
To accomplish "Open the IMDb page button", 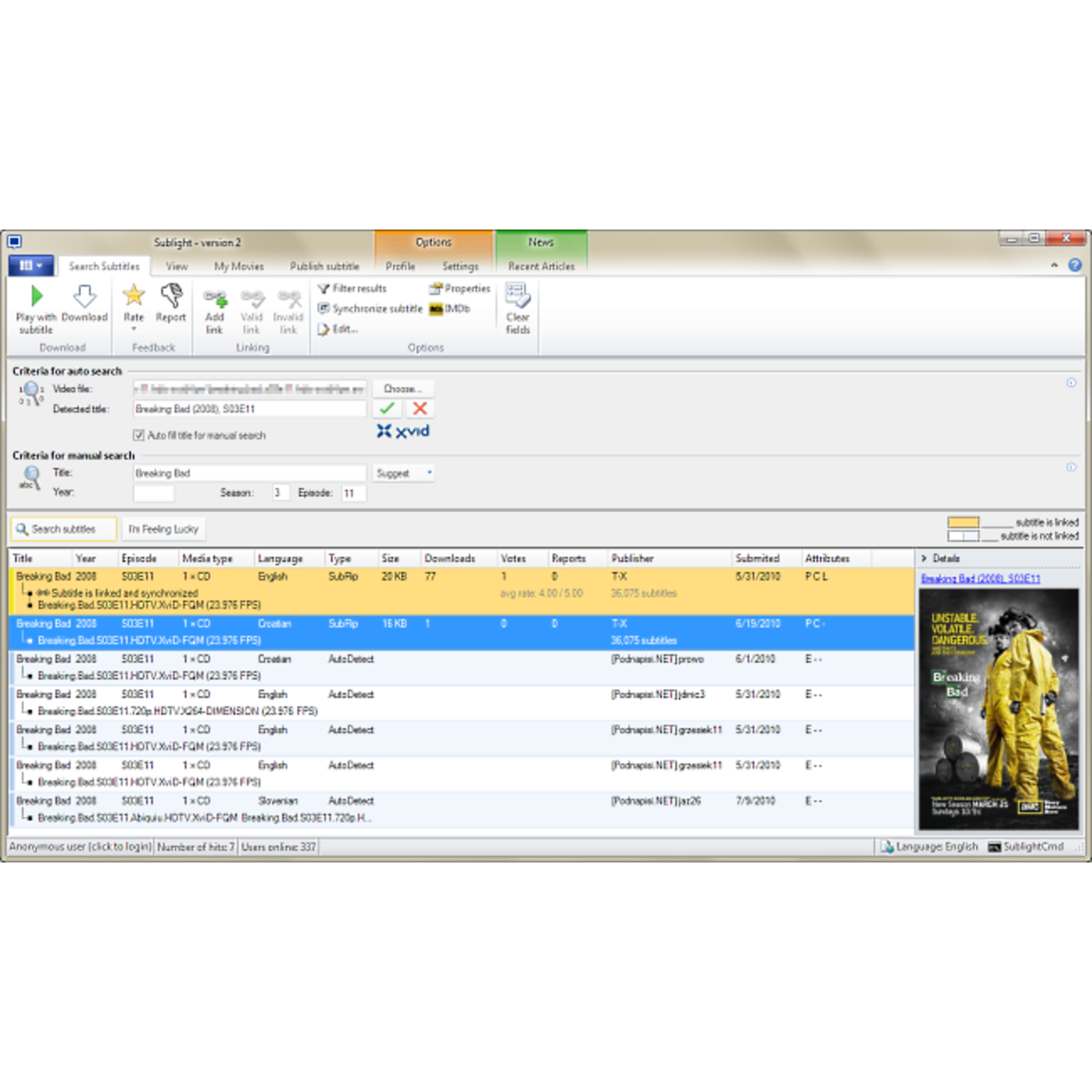I will tap(450, 309).
